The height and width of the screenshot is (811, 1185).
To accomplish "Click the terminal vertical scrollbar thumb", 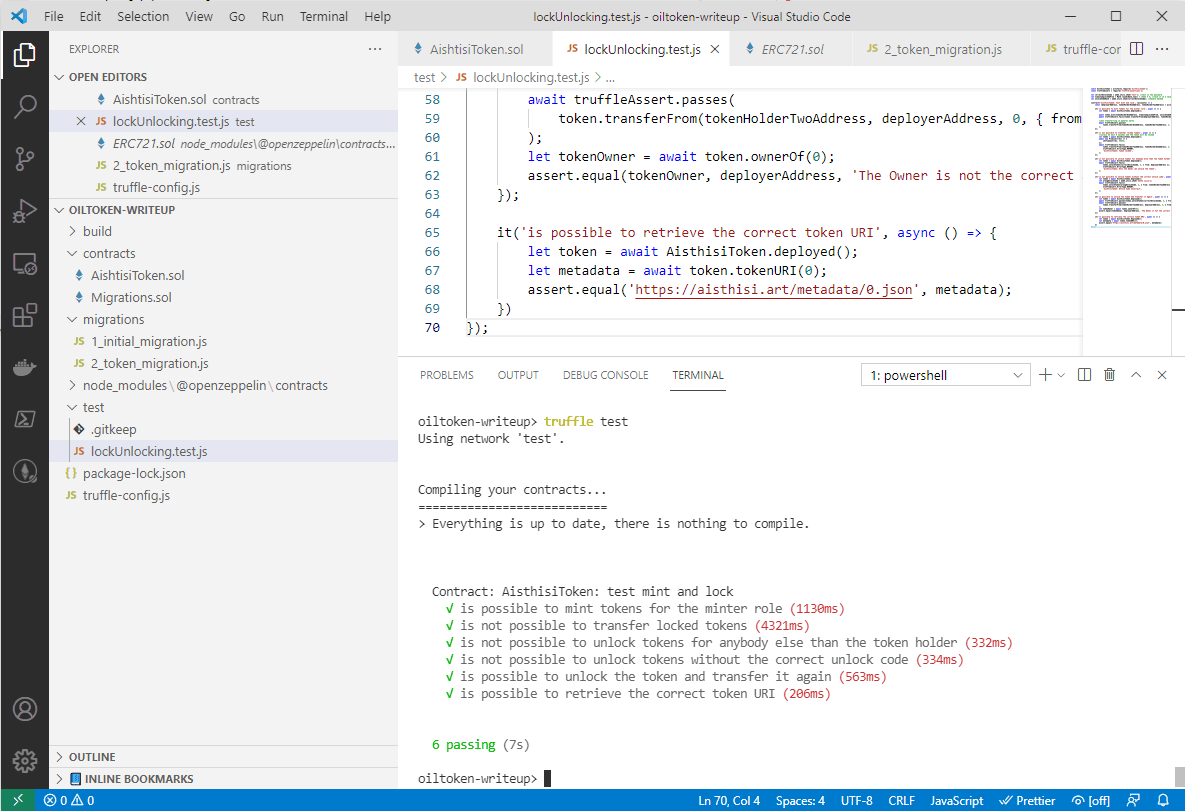I will pos(1179,777).
